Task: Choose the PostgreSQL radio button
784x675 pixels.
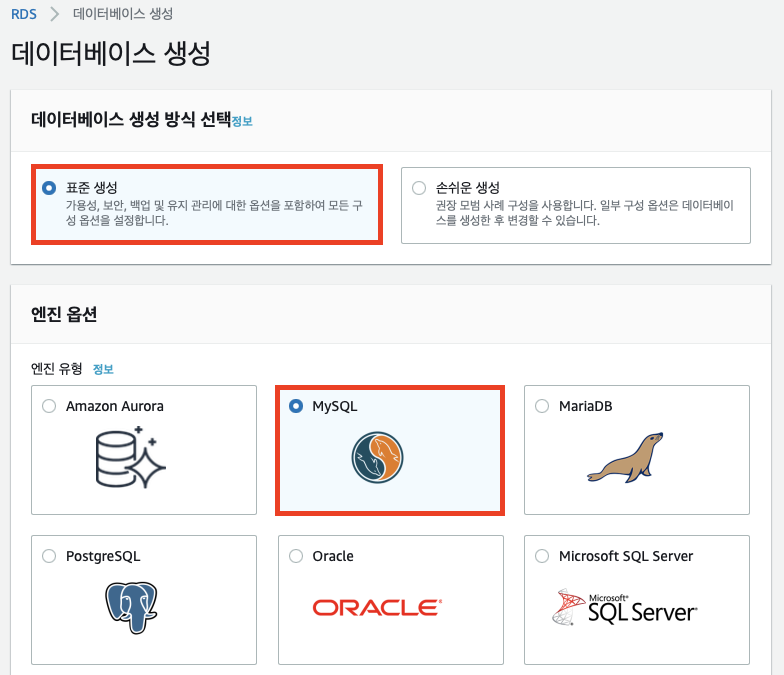Action: (49, 556)
